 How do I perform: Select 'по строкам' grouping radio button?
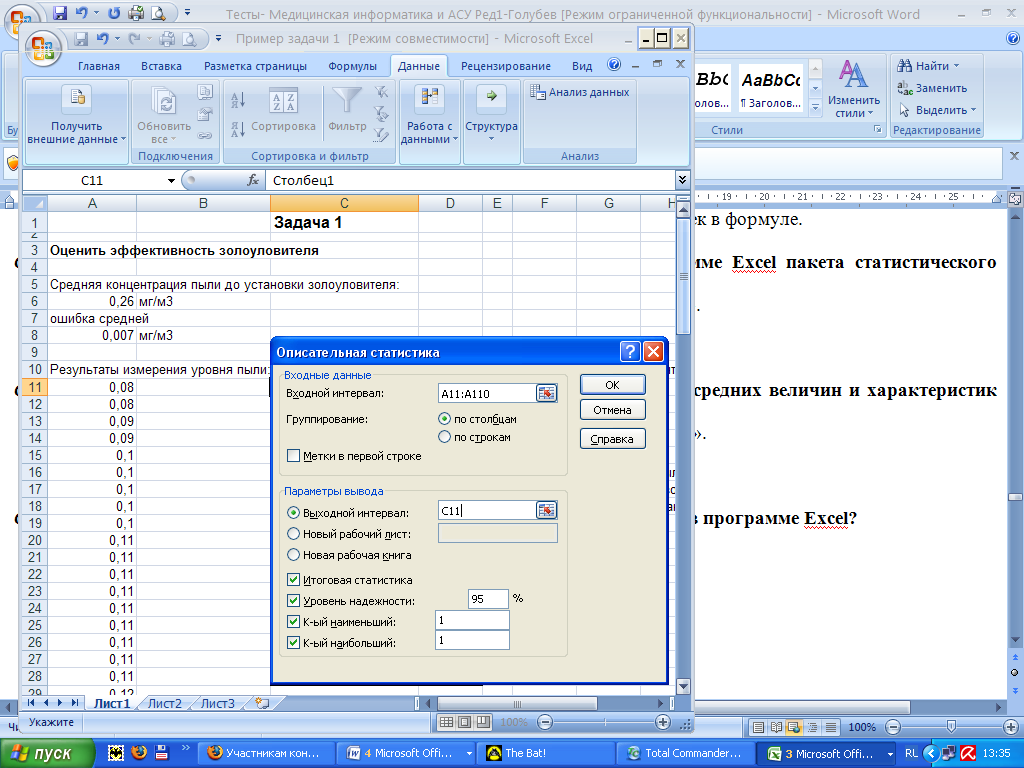pyautogui.click(x=445, y=437)
